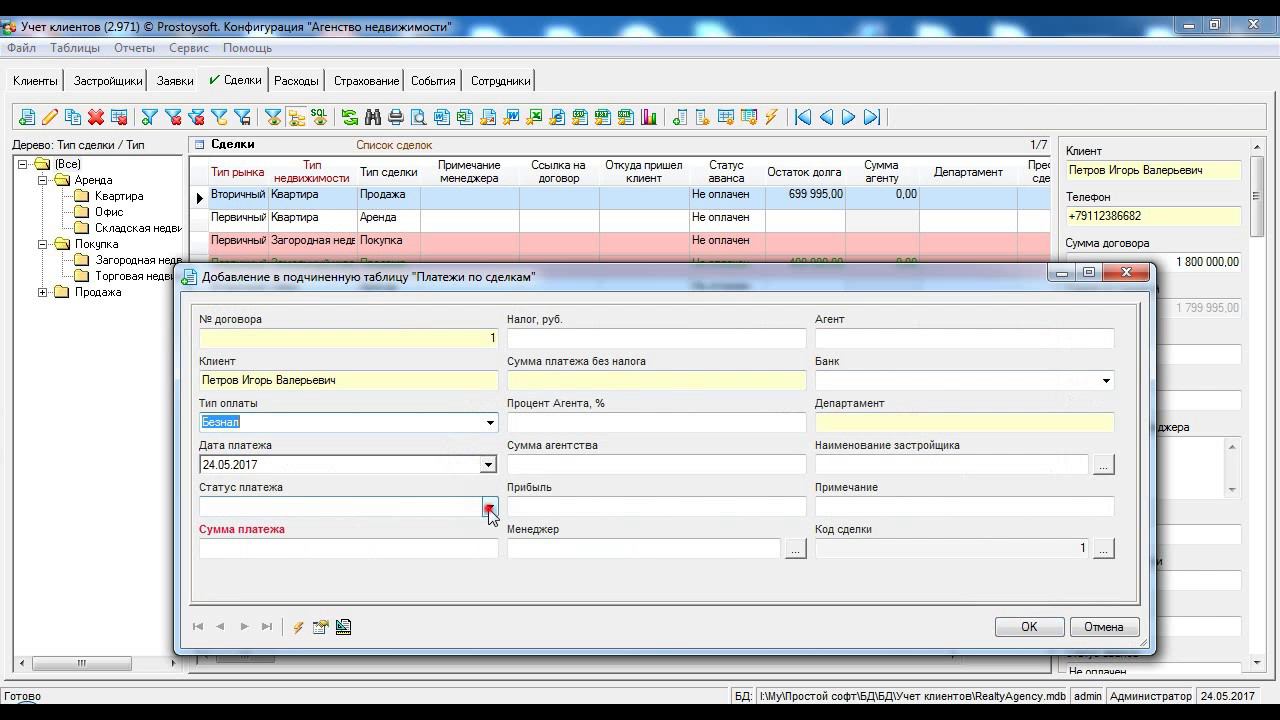The height and width of the screenshot is (720, 1280).
Task: Click the pencil edit record icon
Action: pos(50,117)
